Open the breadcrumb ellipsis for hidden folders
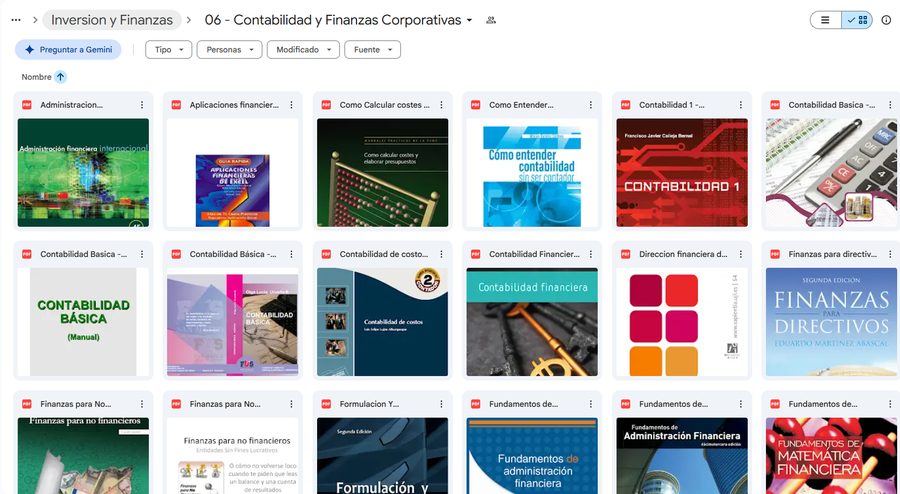This screenshot has height=494, width=900. click(x=16, y=20)
